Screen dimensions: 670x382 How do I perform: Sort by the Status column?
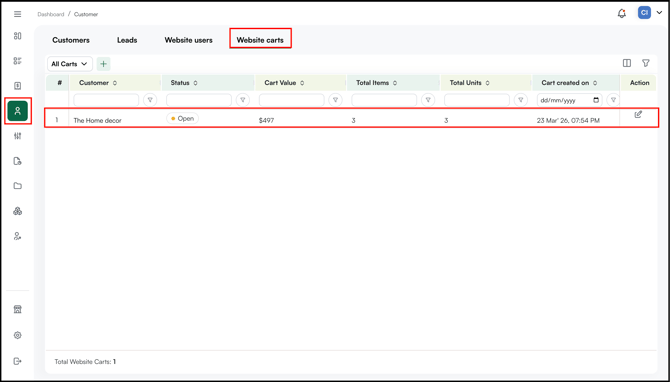pyautogui.click(x=195, y=83)
